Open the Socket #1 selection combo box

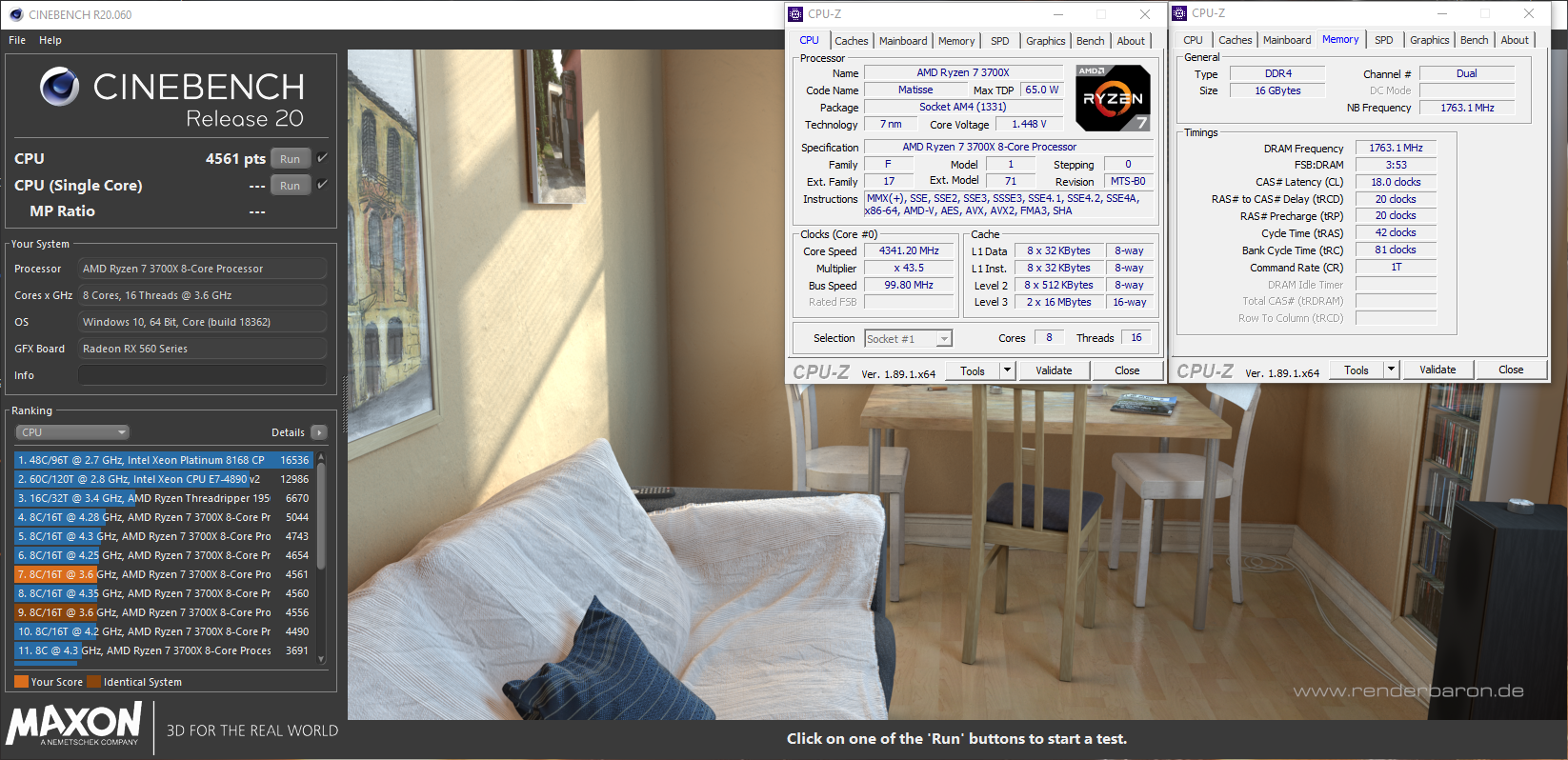tap(908, 339)
